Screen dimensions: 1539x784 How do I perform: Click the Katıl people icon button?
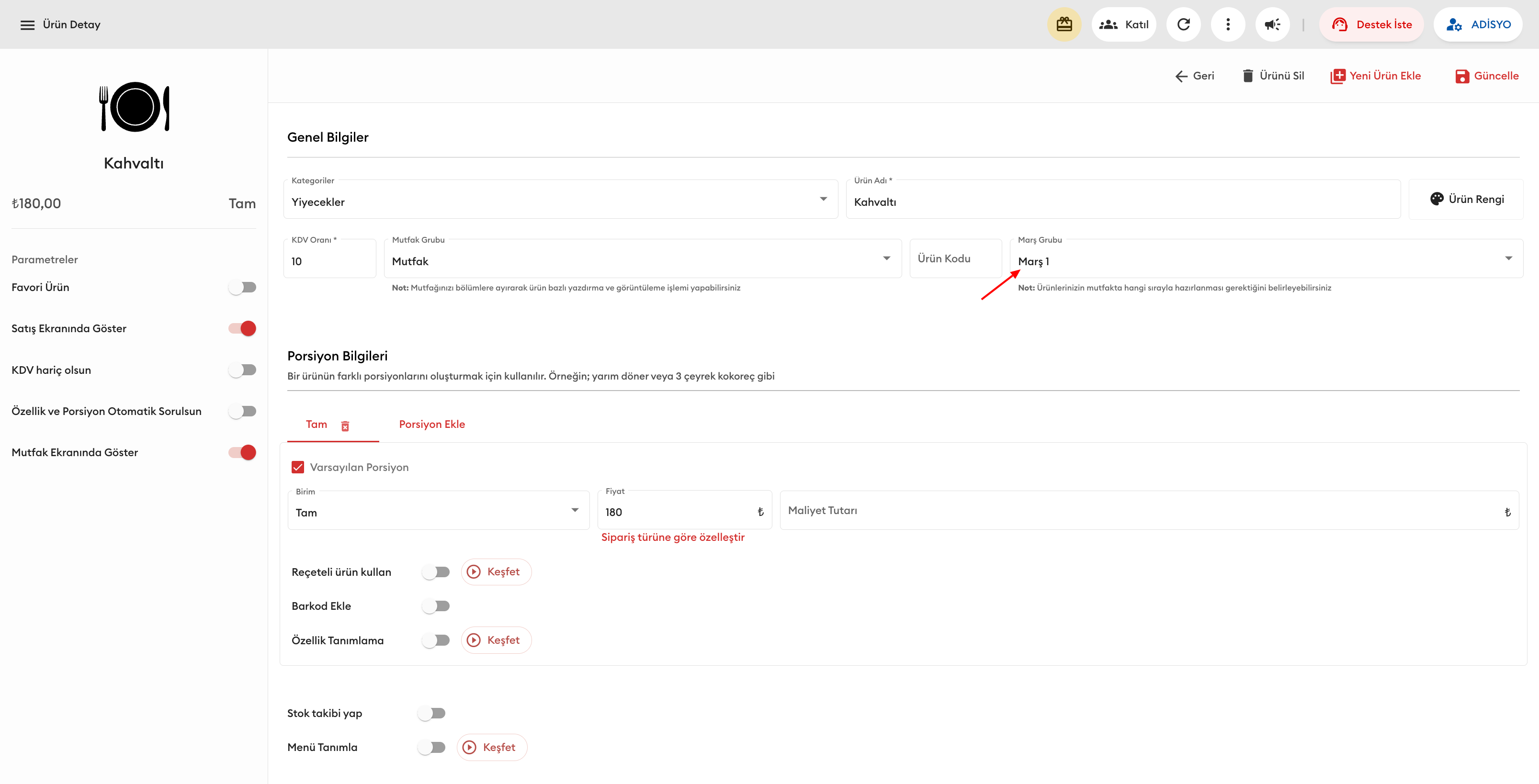[1124, 24]
